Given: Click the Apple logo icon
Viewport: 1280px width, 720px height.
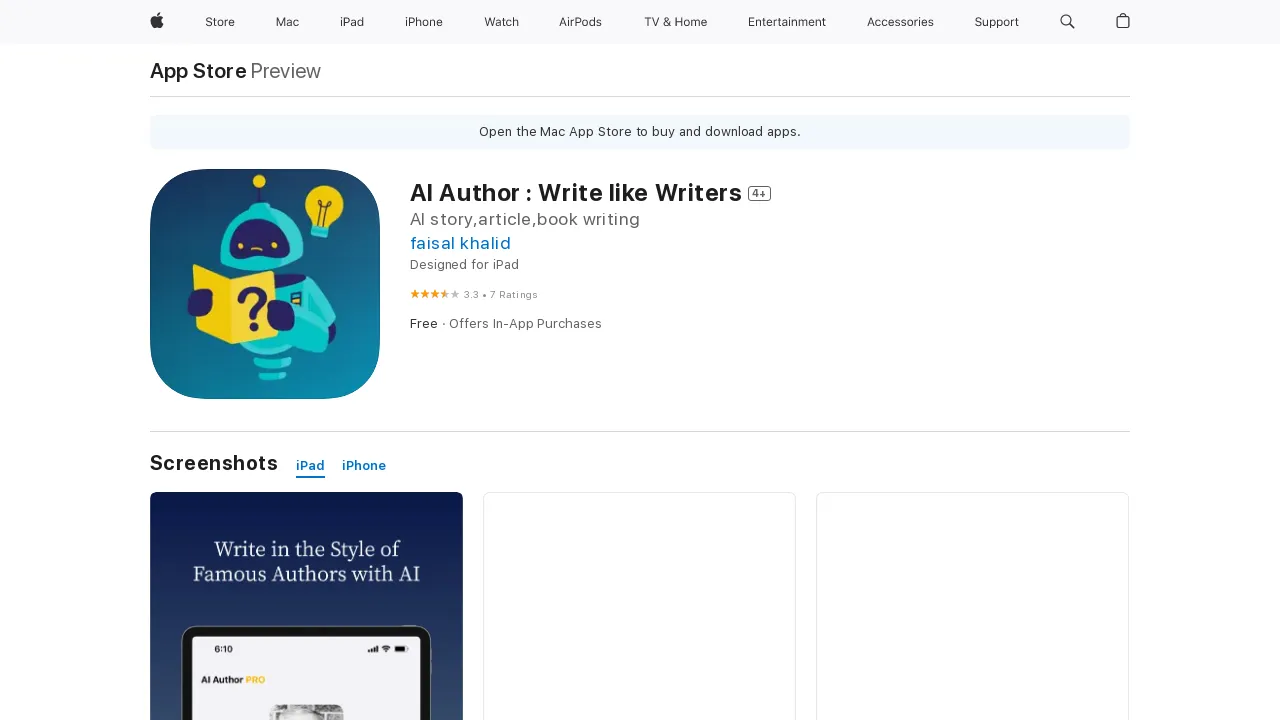Looking at the screenshot, I should pos(157,21).
